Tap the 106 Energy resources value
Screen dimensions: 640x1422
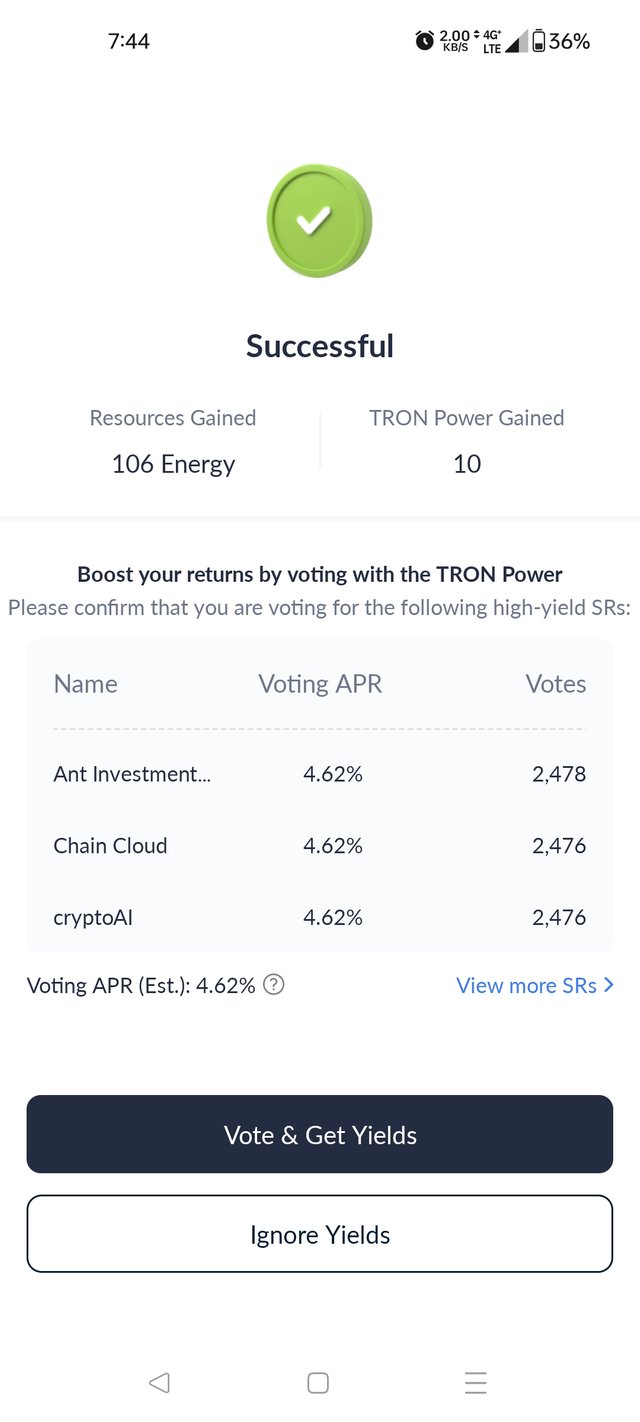pyautogui.click(x=173, y=464)
